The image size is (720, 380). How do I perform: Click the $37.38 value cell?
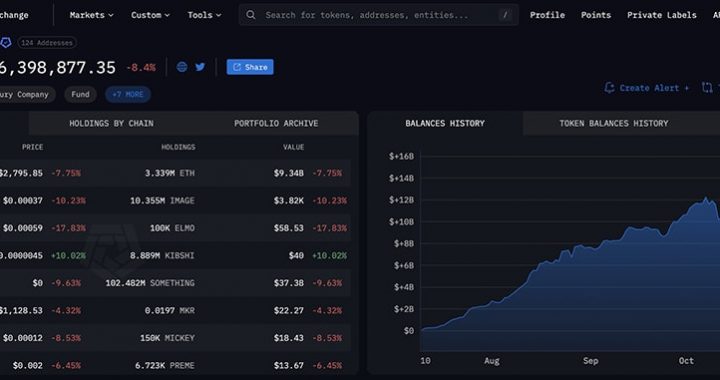[288, 283]
